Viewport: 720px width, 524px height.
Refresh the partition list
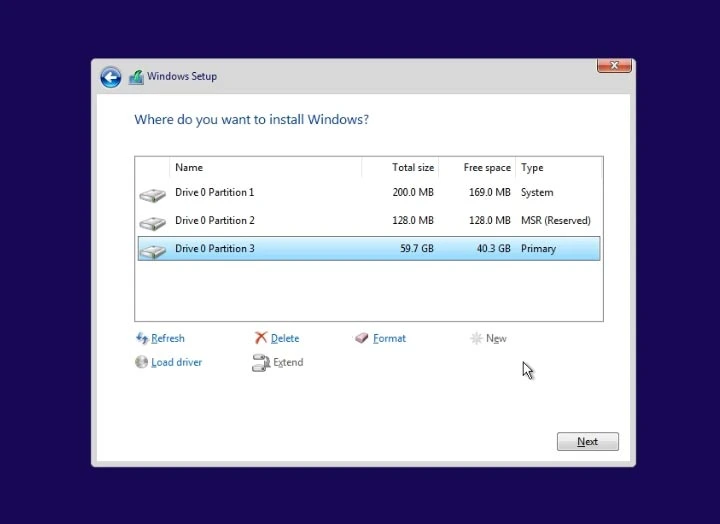tap(168, 338)
